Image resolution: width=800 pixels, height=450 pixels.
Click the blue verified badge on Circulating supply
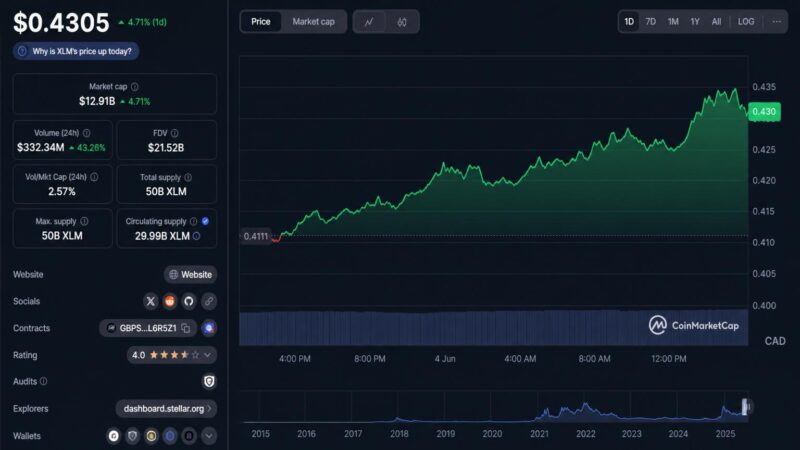[x=205, y=221]
